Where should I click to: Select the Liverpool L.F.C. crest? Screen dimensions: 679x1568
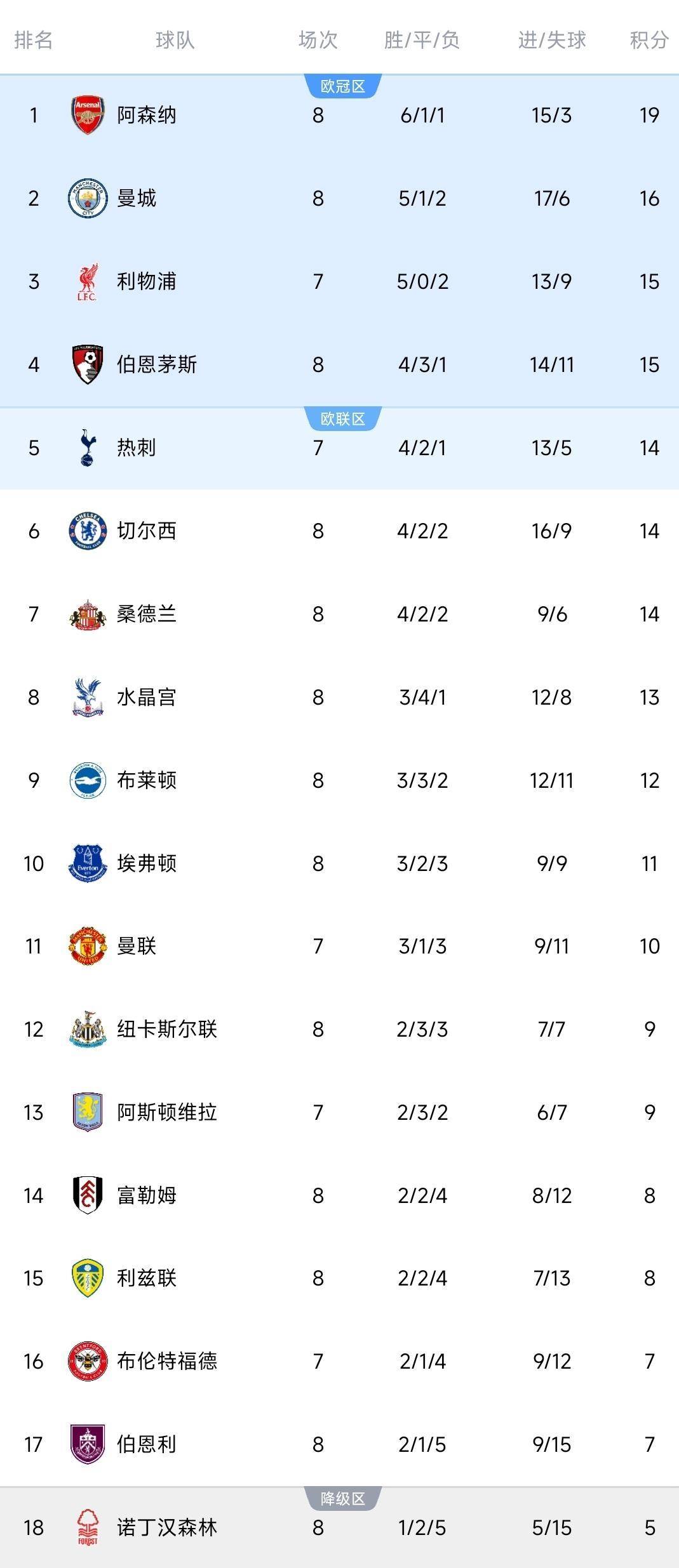[x=88, y=281]
